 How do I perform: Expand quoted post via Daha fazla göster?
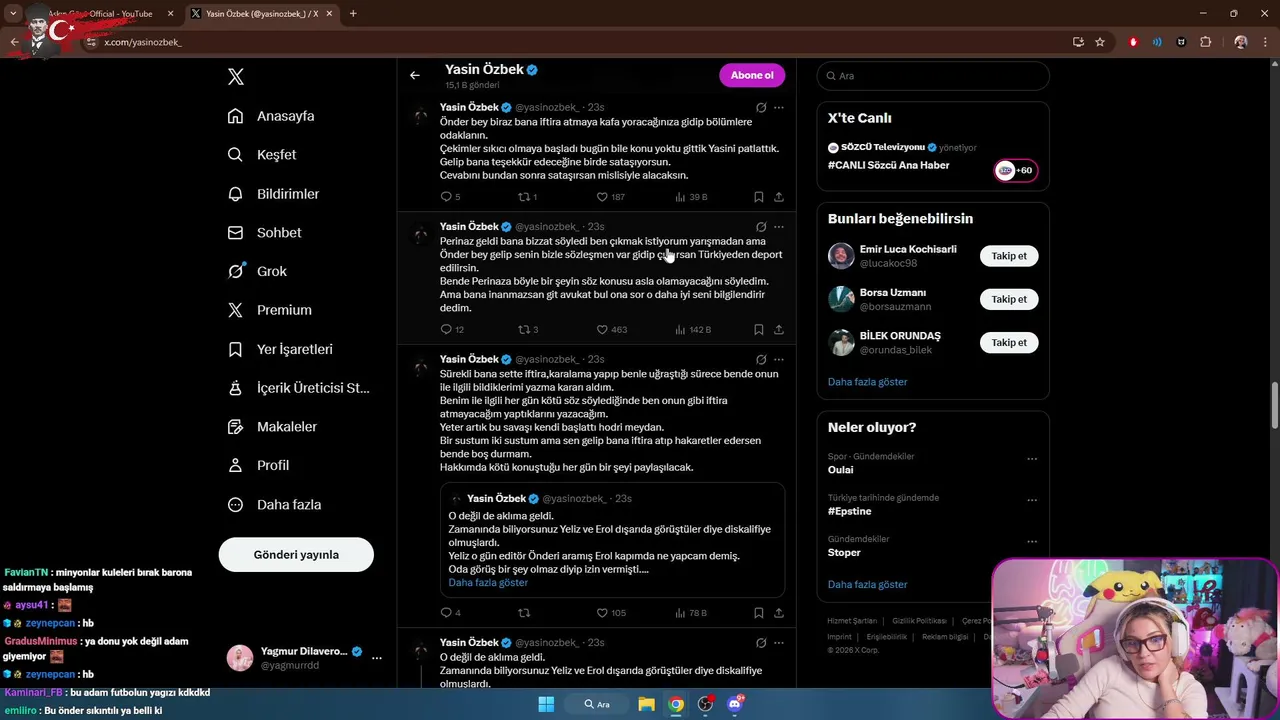[x=488, y=583]
